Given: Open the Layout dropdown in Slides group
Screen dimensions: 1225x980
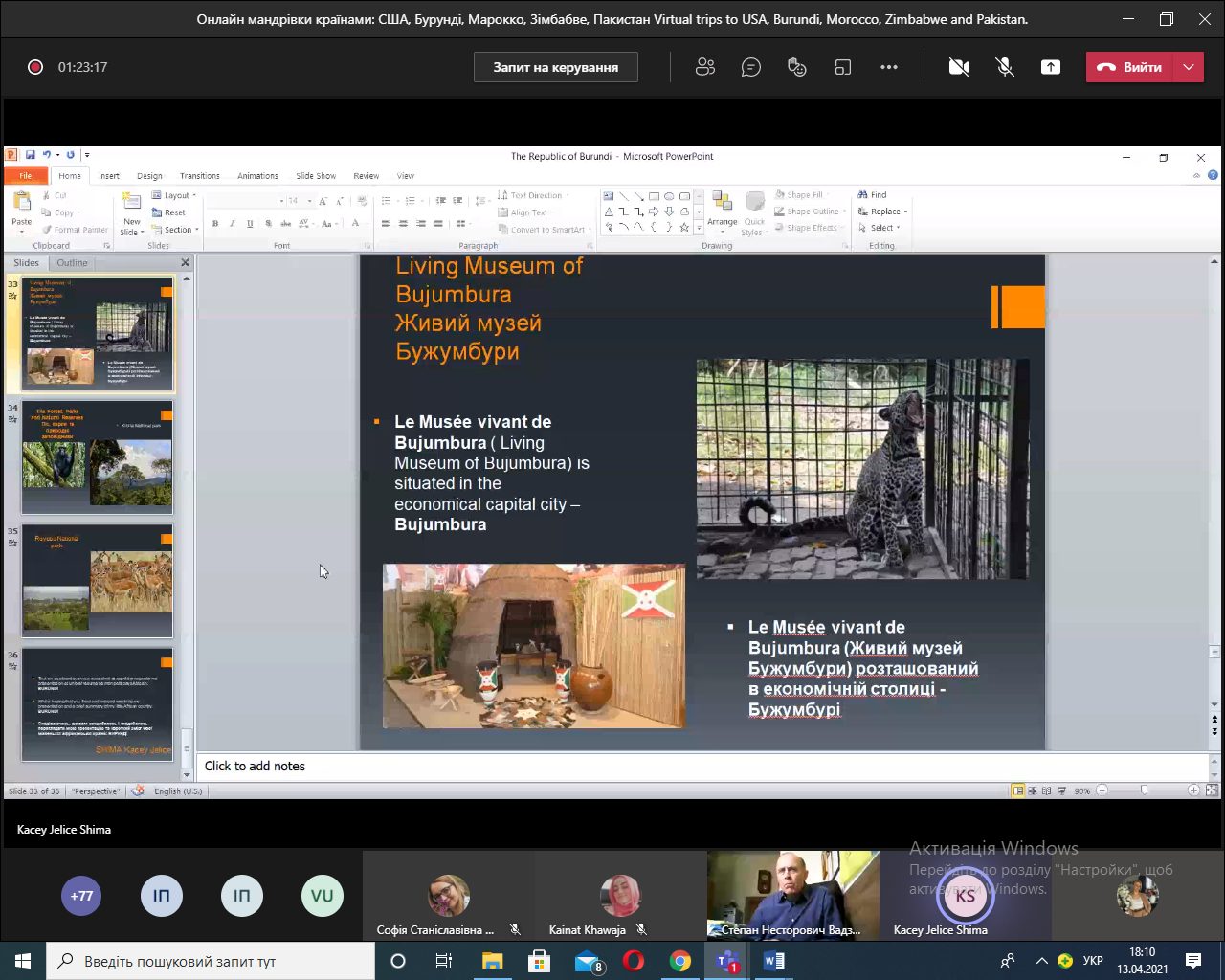Looking at the screenshot, I should pyautogui.click(x=176, y=195).
